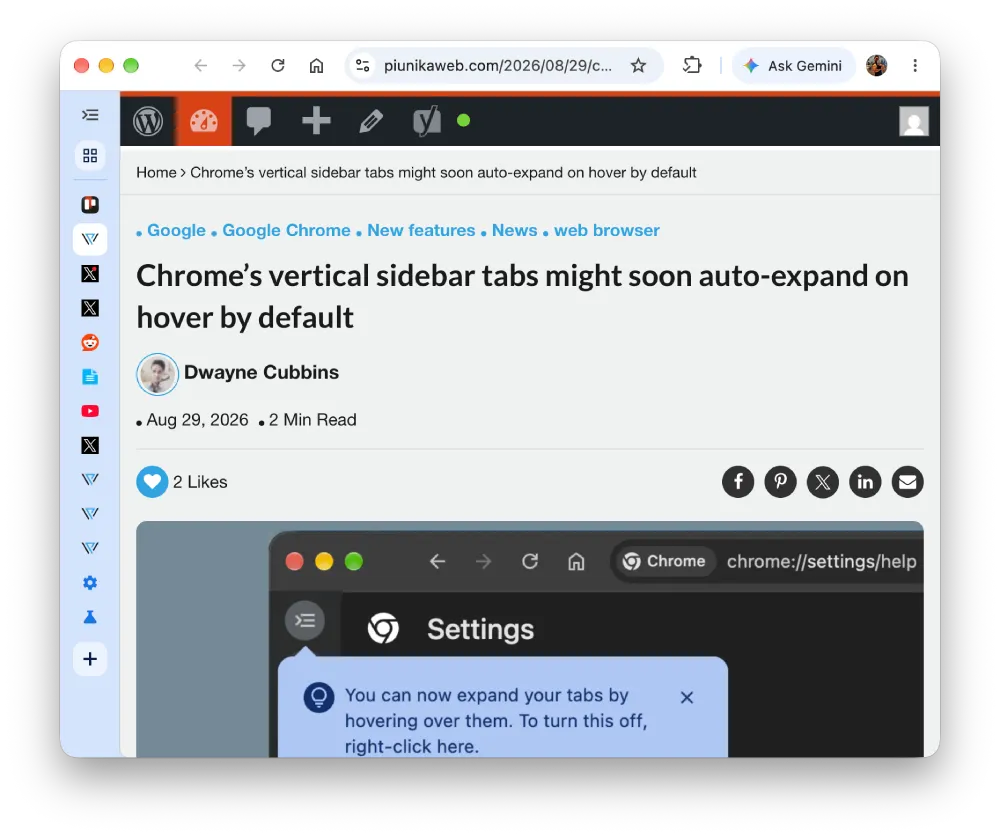Screen dimensions: 1000x837
Task: Open the Google category link
Action: pos(177,230)
